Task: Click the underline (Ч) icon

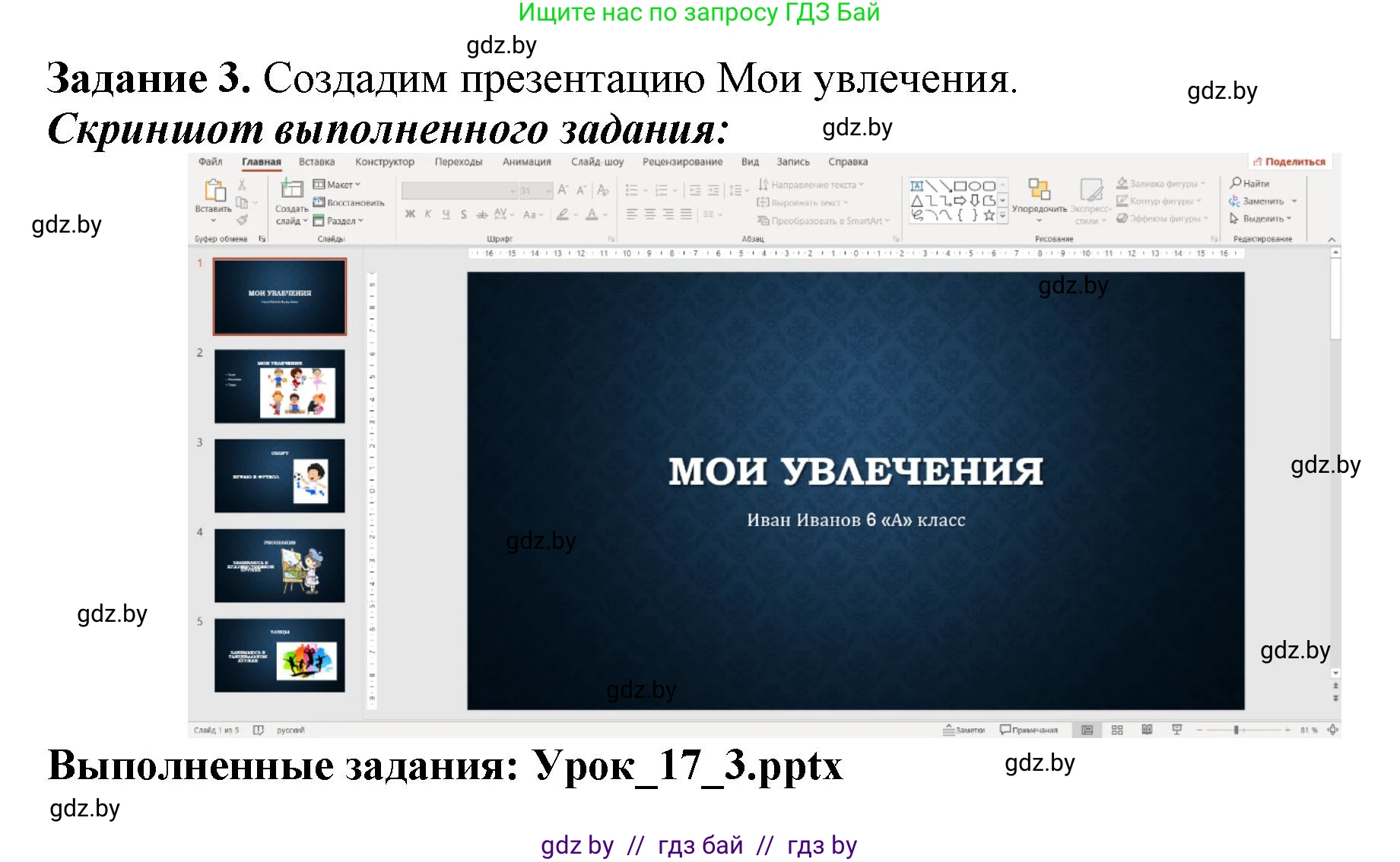Action: click(x=446, y=214)
